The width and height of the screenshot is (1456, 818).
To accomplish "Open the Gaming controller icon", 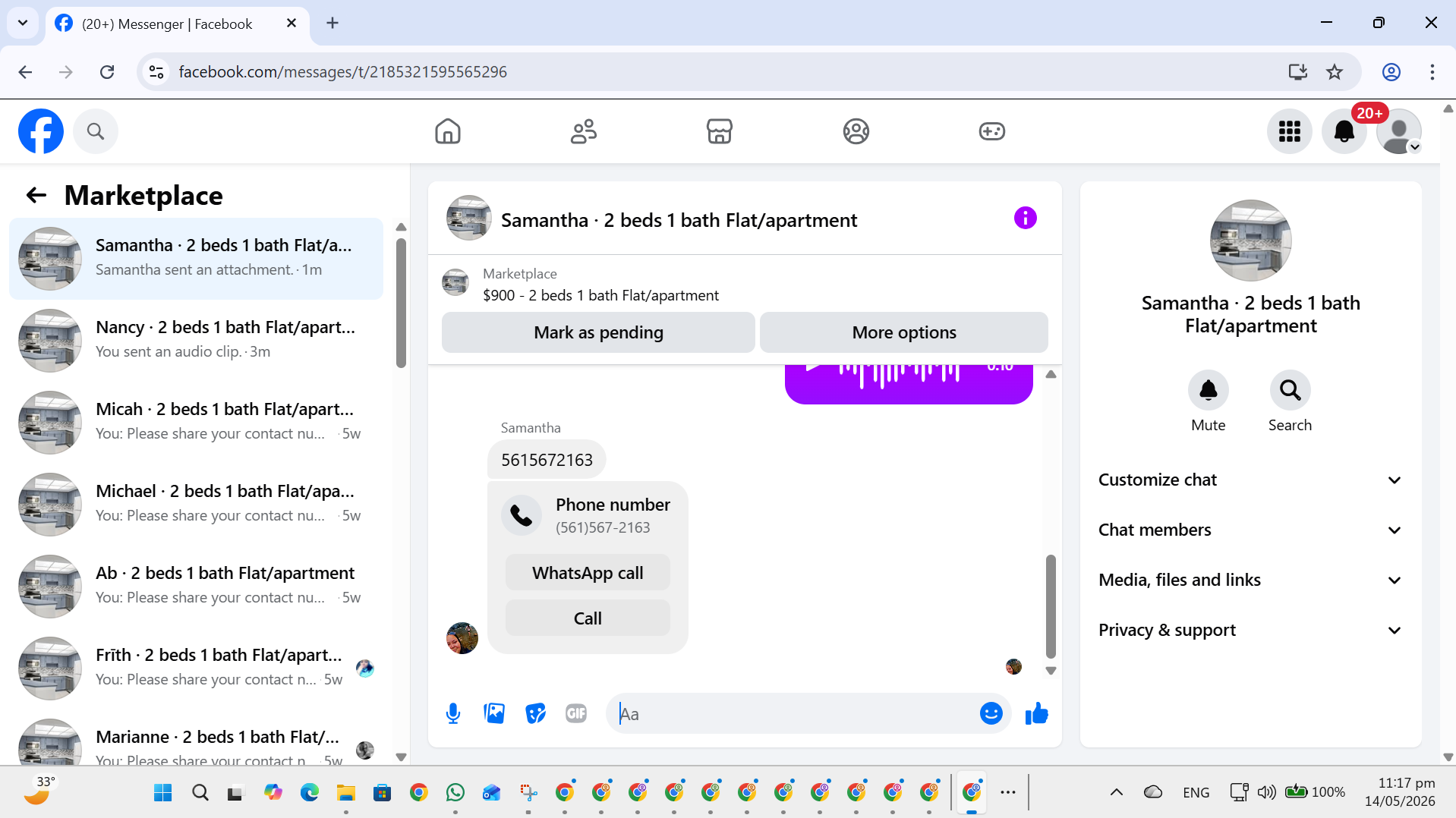I will 992,131.
